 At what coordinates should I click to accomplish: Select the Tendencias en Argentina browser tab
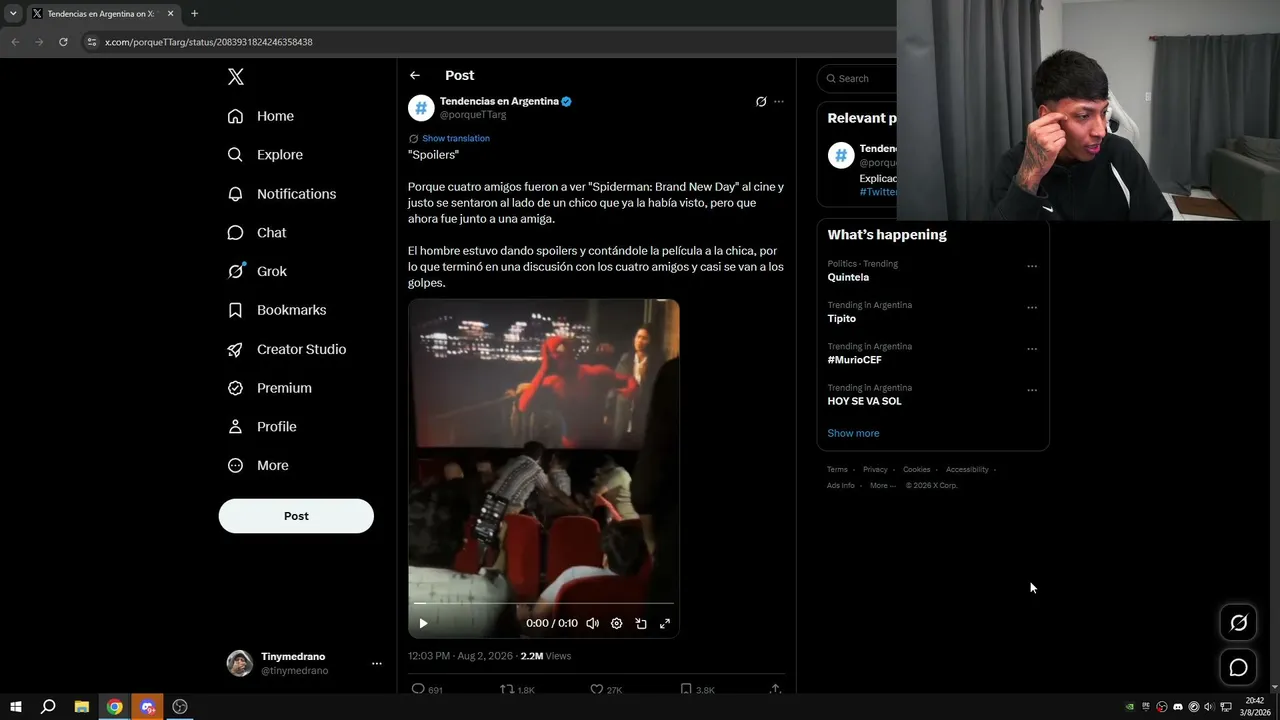(x=103, y=14)
